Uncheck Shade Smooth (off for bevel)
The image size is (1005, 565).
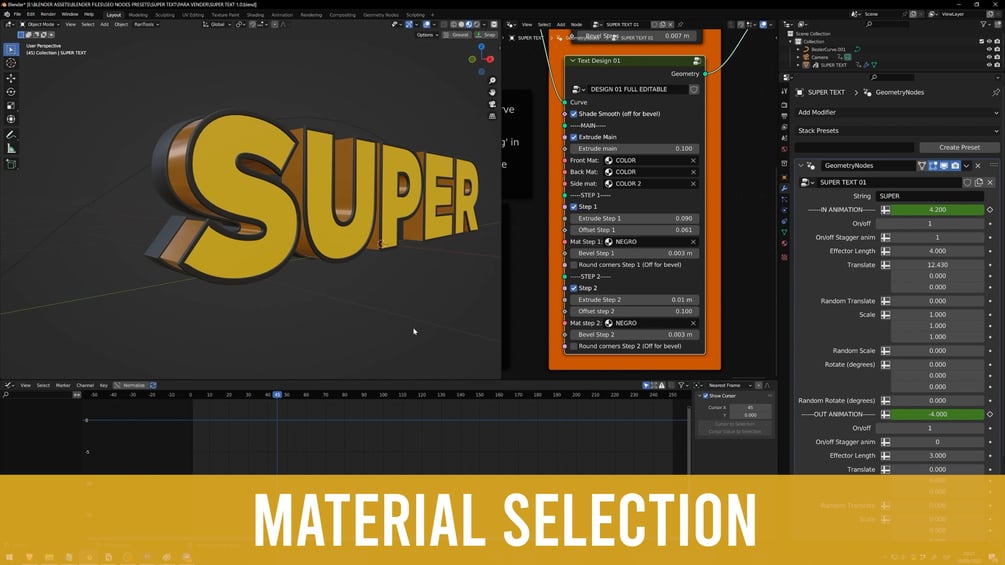[x=574, y=114]
